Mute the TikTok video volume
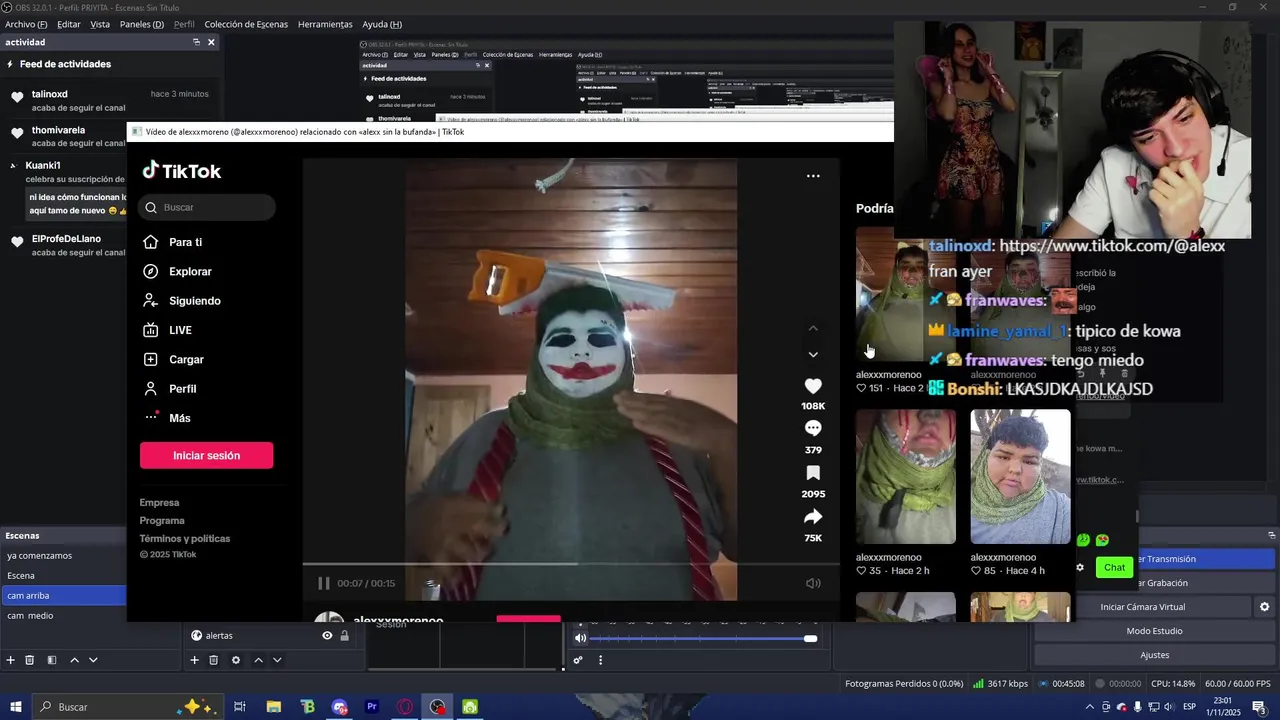Viewport: 1280px width, 720px height. 813,583
